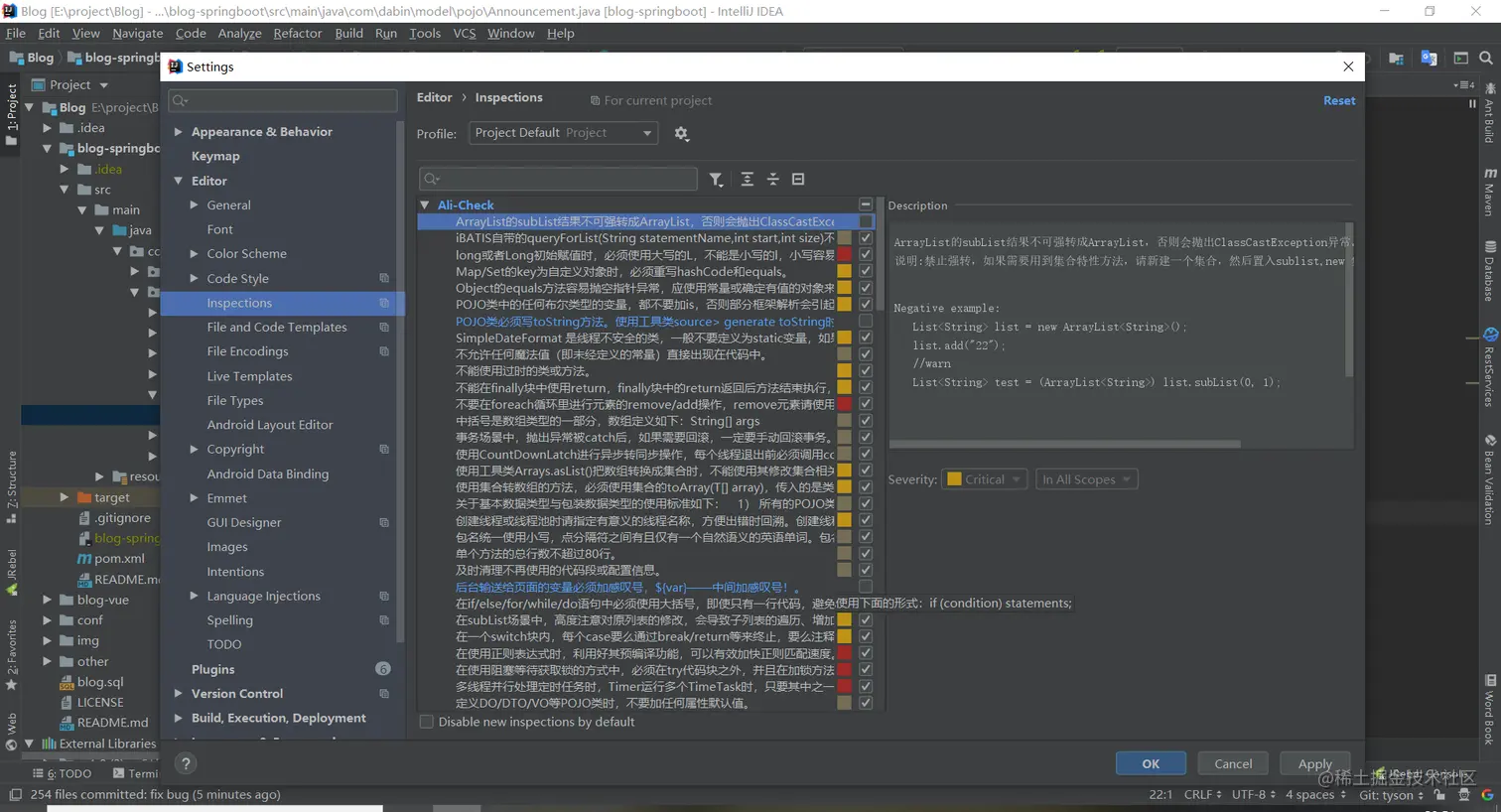Open the In All Scopes dropdown
This screenshot has width=1501, height=812.
click(x=1086, y=479)
